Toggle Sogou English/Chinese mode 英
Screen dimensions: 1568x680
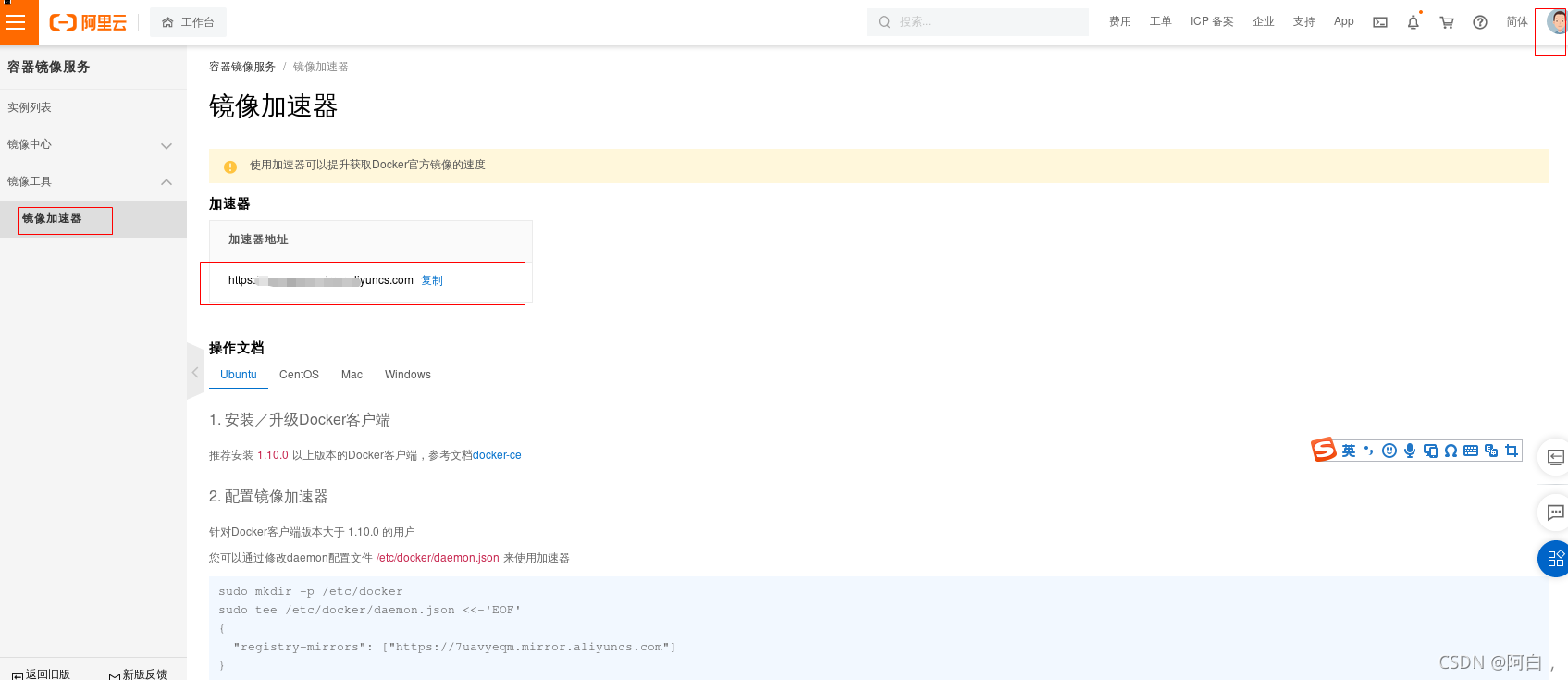click(x=1349, y=451)
